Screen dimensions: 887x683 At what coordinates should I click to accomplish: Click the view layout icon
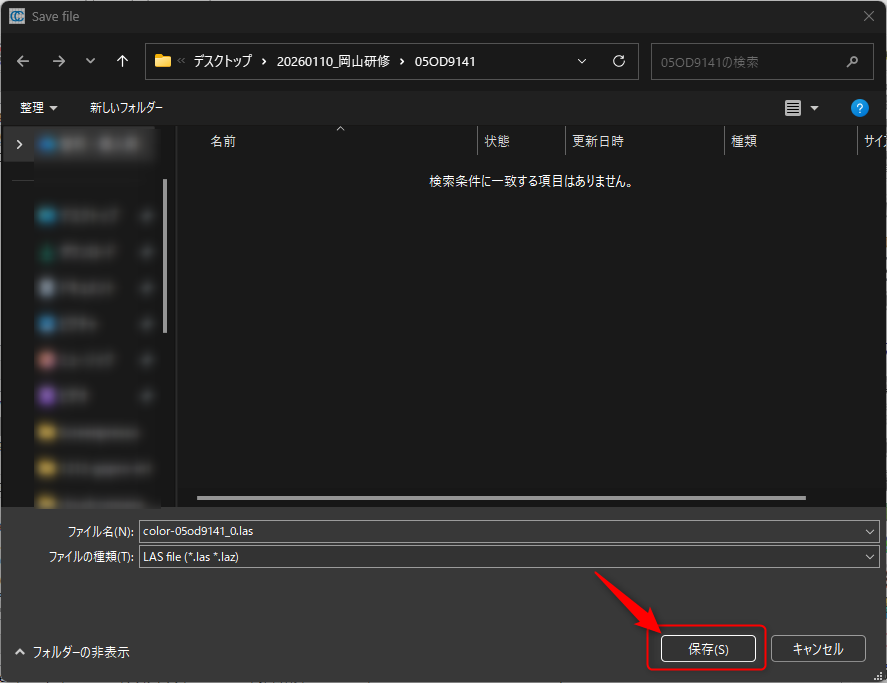point(793,108)
